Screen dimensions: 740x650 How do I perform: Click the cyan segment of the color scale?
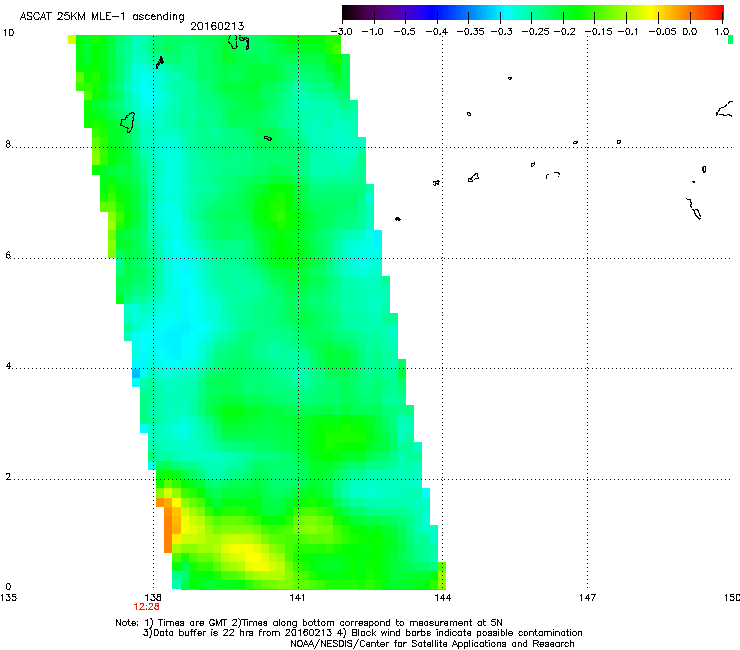(x=505, y=13)
